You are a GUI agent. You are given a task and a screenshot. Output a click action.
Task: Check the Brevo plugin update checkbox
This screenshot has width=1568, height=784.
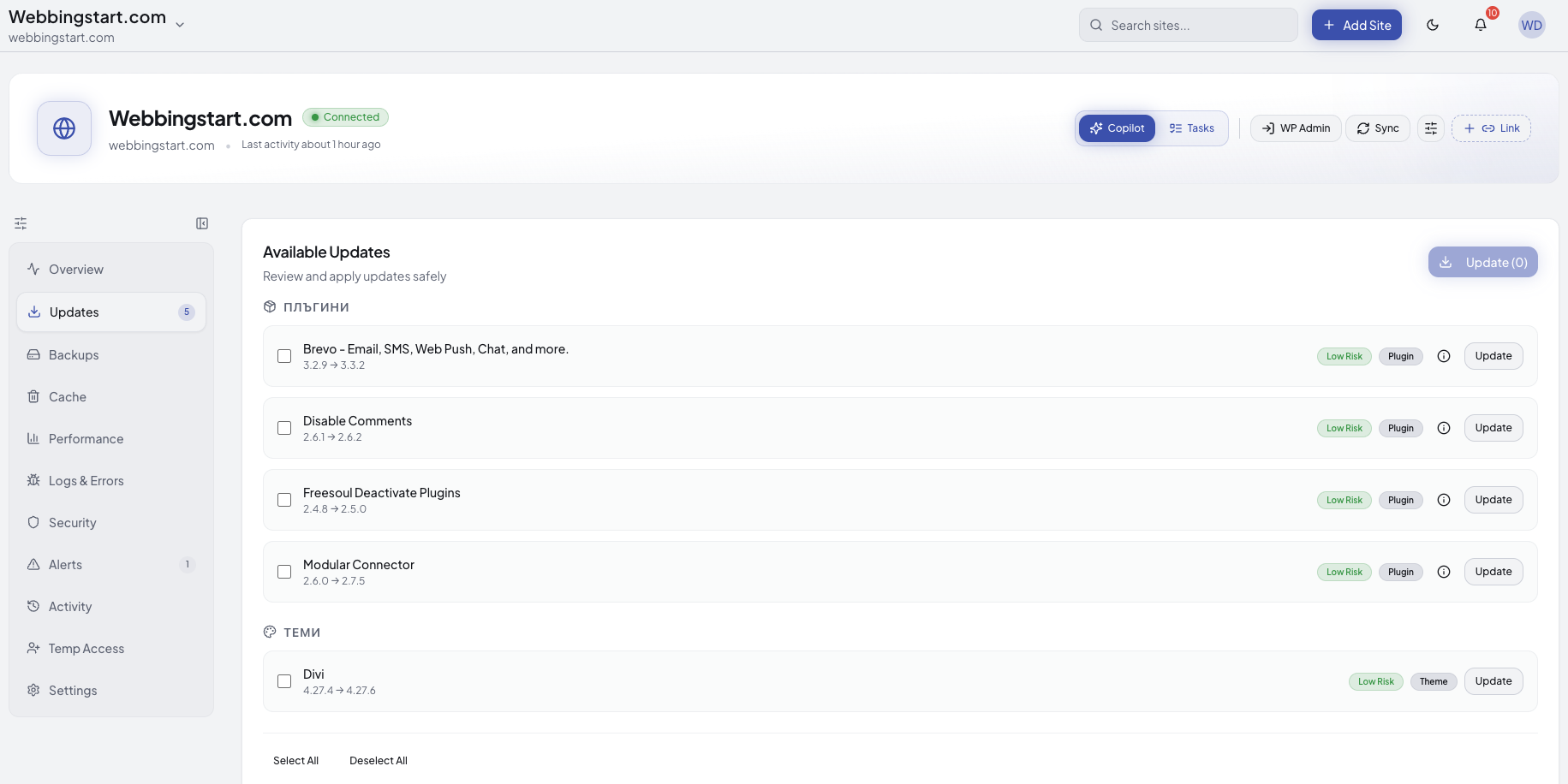(x=284, y=356)
